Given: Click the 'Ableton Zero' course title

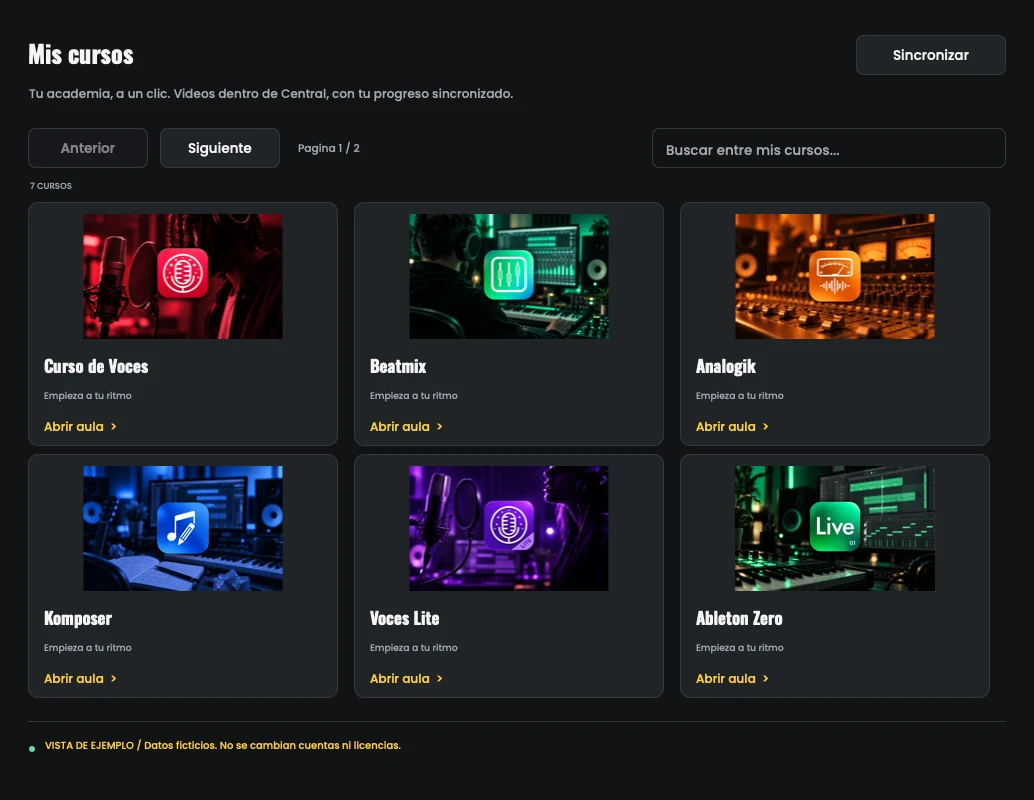Looking at the screenshot, I should [x=739, y=619].
